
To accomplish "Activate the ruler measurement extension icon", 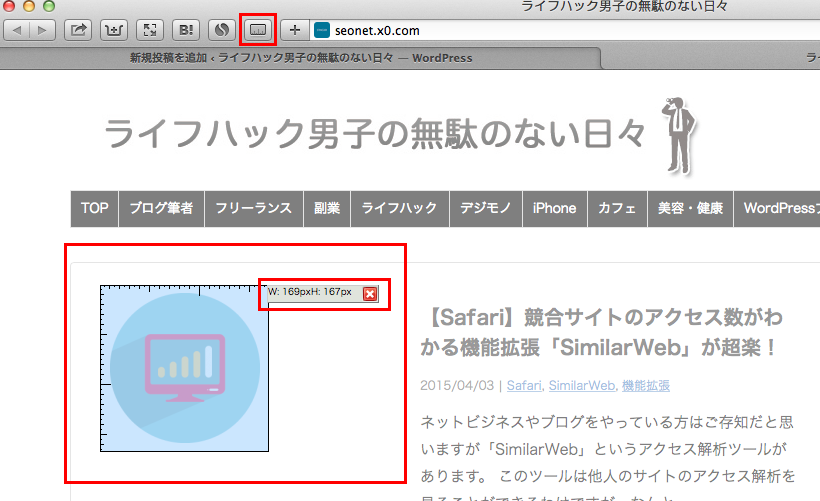I will pos(258,30).
